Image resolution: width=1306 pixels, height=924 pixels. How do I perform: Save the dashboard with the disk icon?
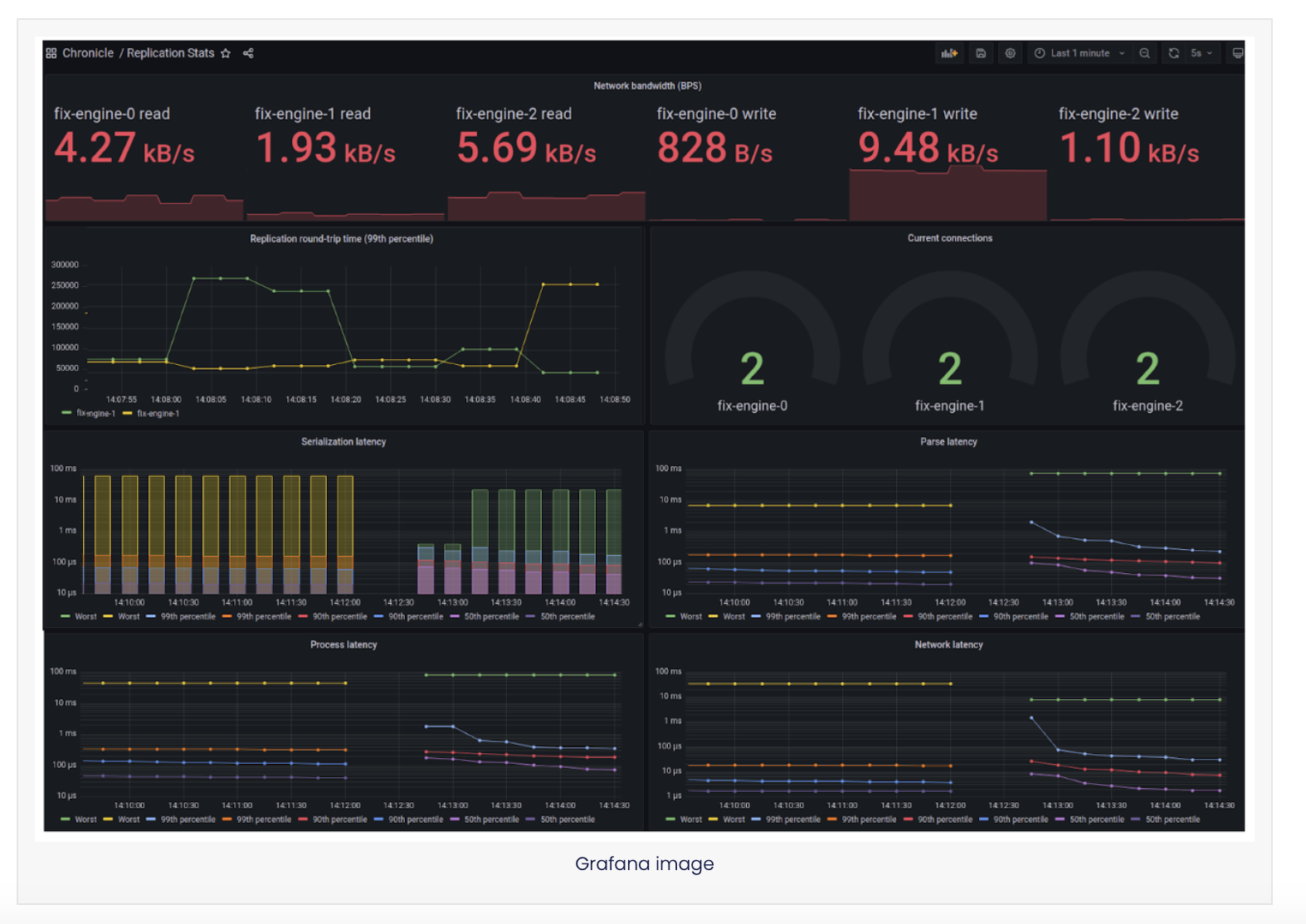click(x=981, y=53)
